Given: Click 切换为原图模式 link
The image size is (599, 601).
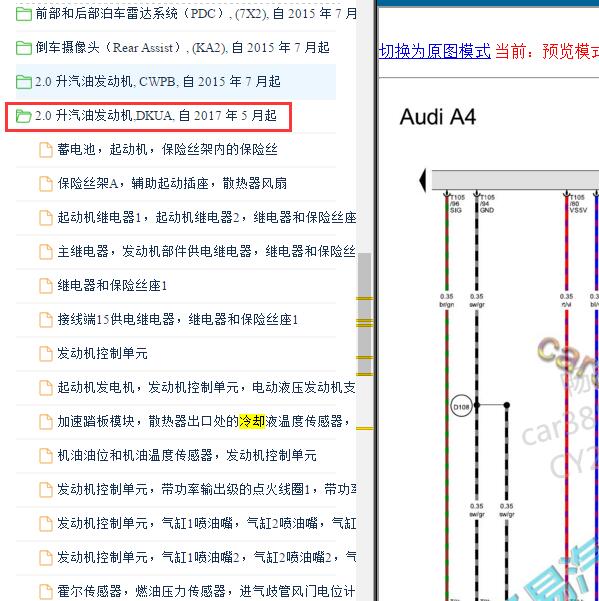Looking at the screenshot, I should pos(435,51).
